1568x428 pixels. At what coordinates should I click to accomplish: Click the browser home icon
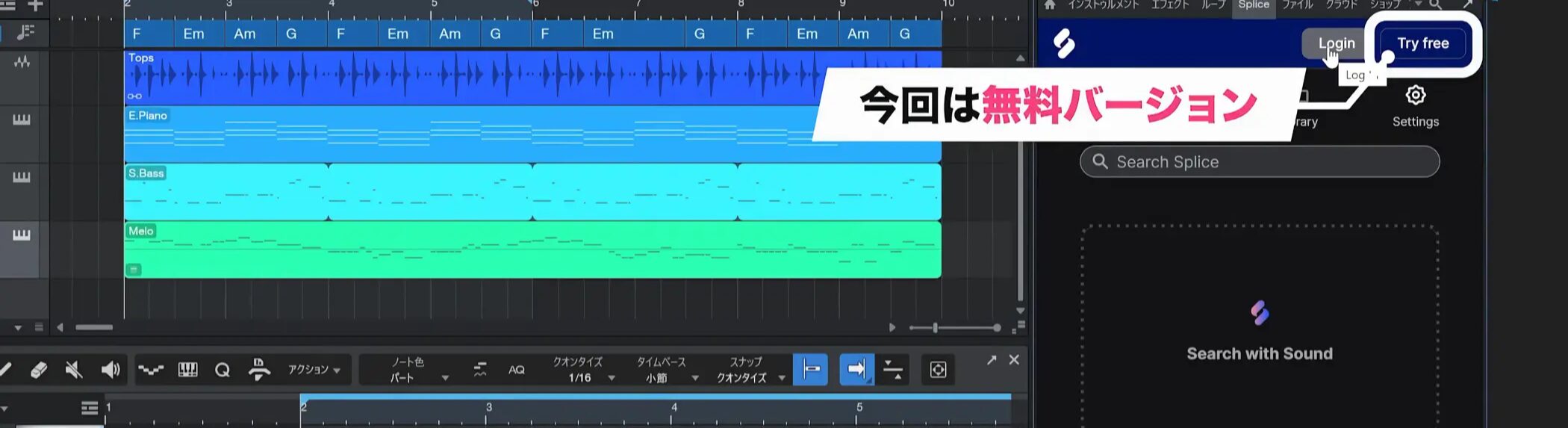(1050, 5)
